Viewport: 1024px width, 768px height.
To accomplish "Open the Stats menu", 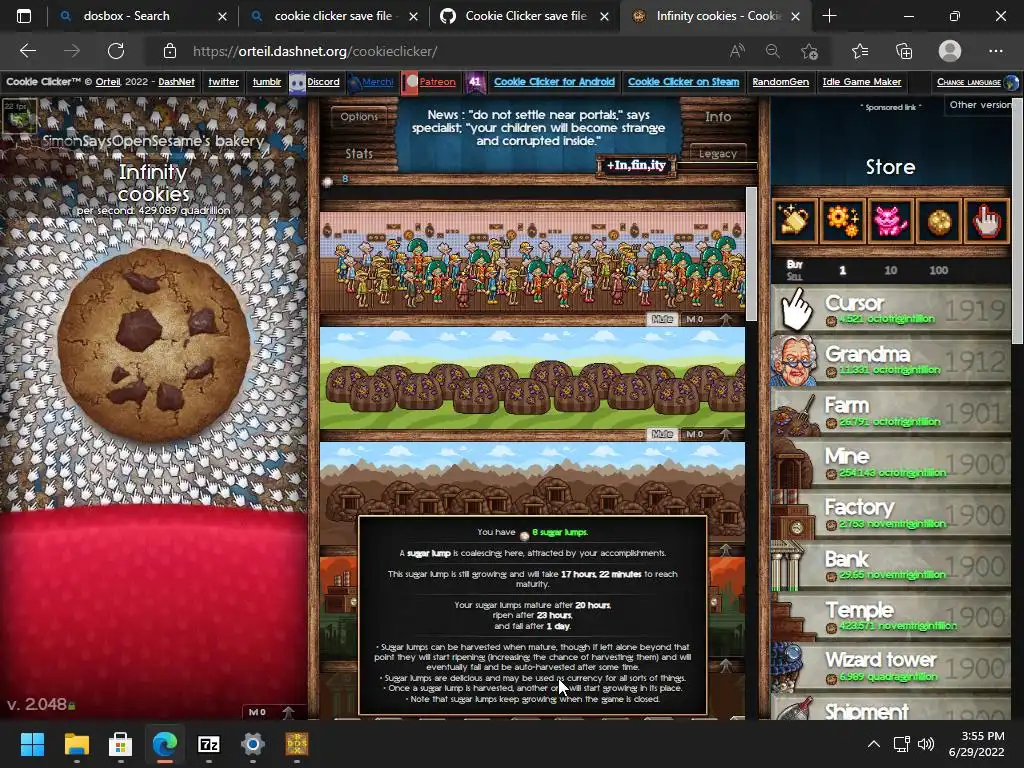I will 359,153.
